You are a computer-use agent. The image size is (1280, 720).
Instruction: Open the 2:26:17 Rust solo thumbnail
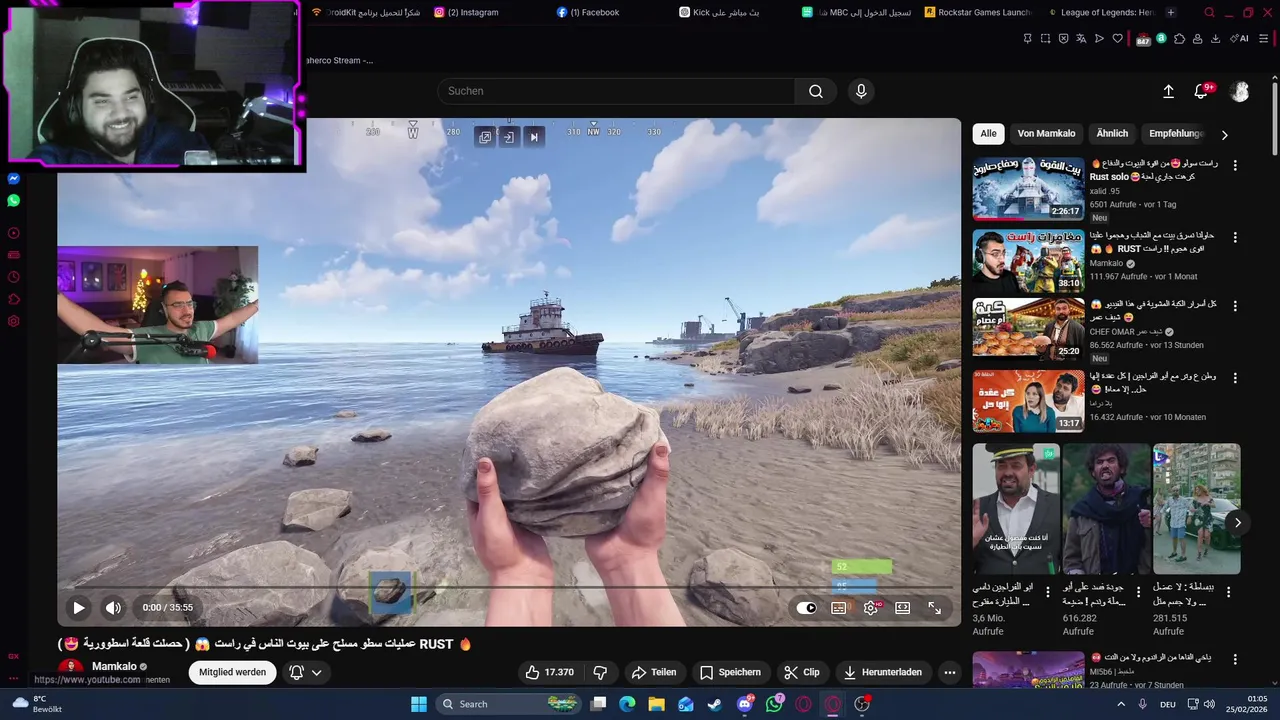pos(1028,189)
